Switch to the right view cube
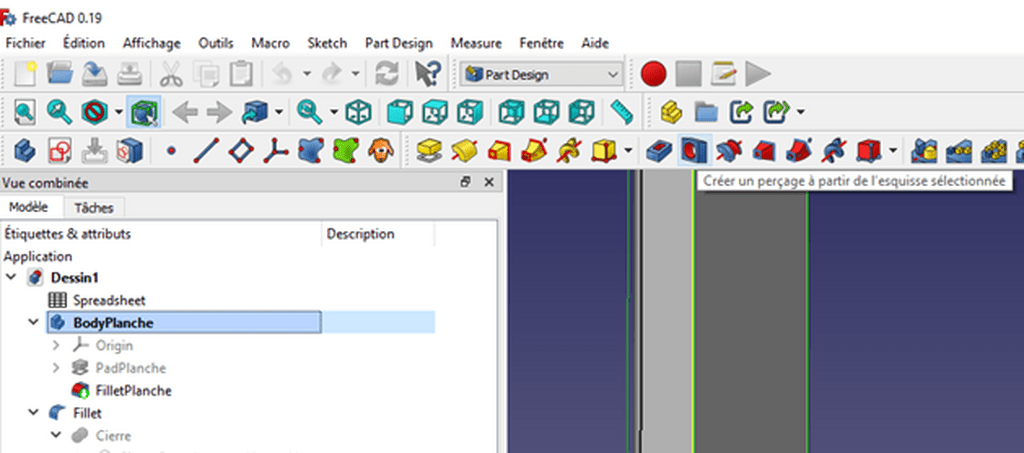Viewport: 1024px width, 453px height. click(x=470, y=113)
